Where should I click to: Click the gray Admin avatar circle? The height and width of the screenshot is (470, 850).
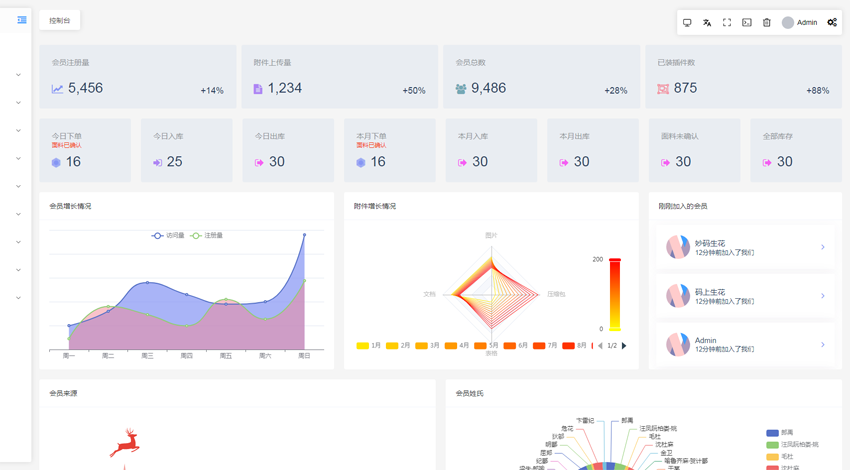[788, 23]
